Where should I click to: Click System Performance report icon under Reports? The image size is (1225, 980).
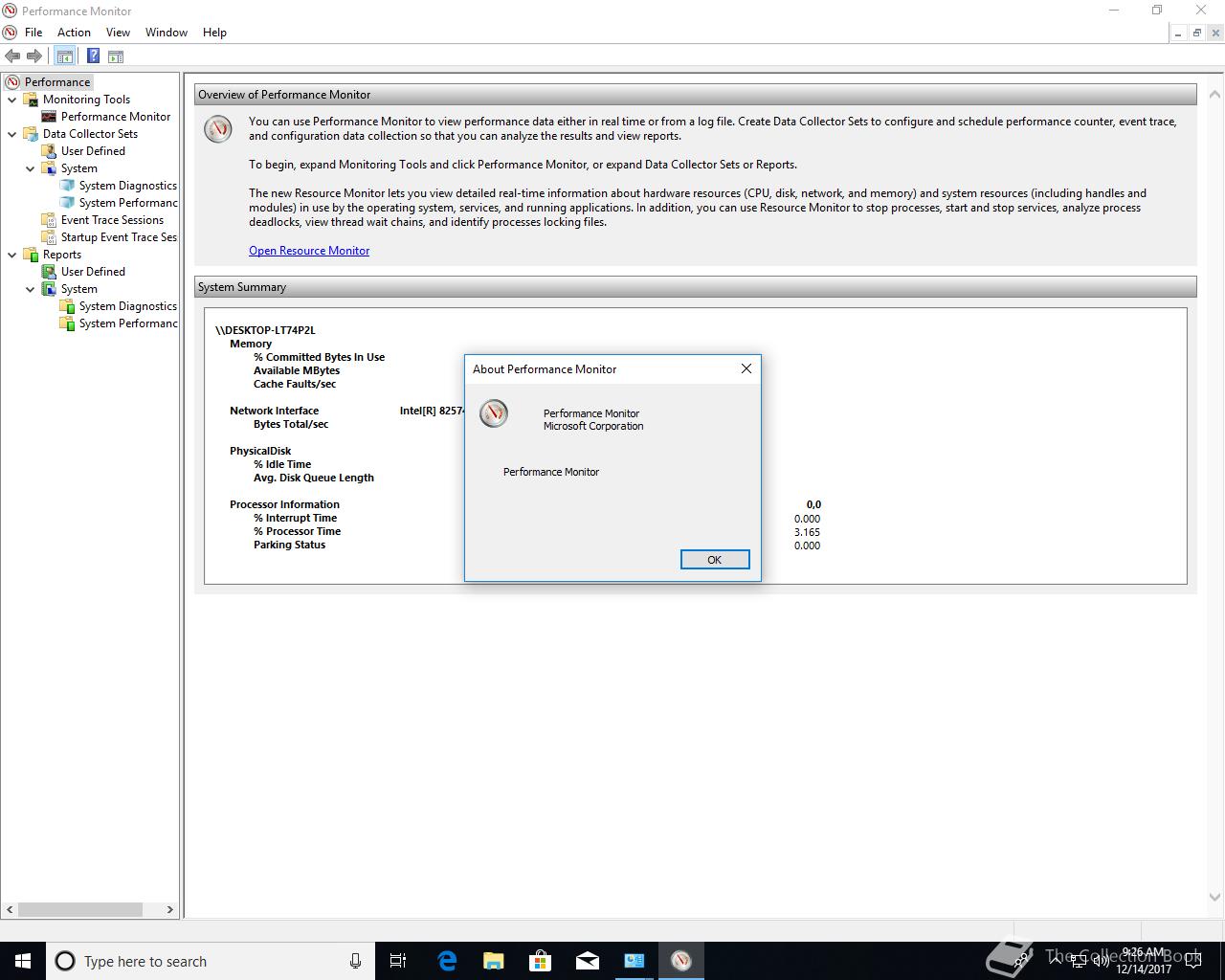(x=67, y=323)
